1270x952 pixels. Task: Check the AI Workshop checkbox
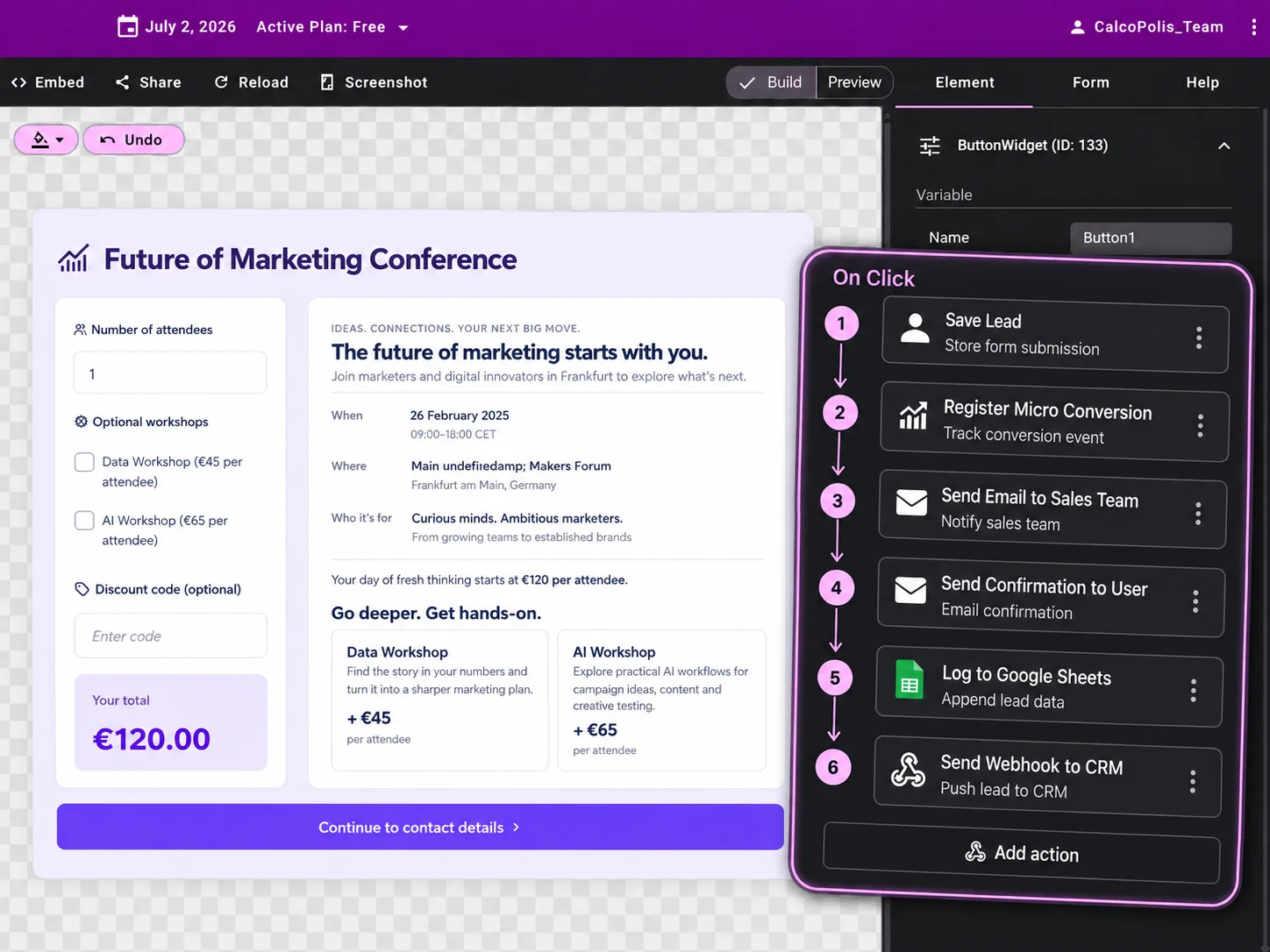point(84,521)
